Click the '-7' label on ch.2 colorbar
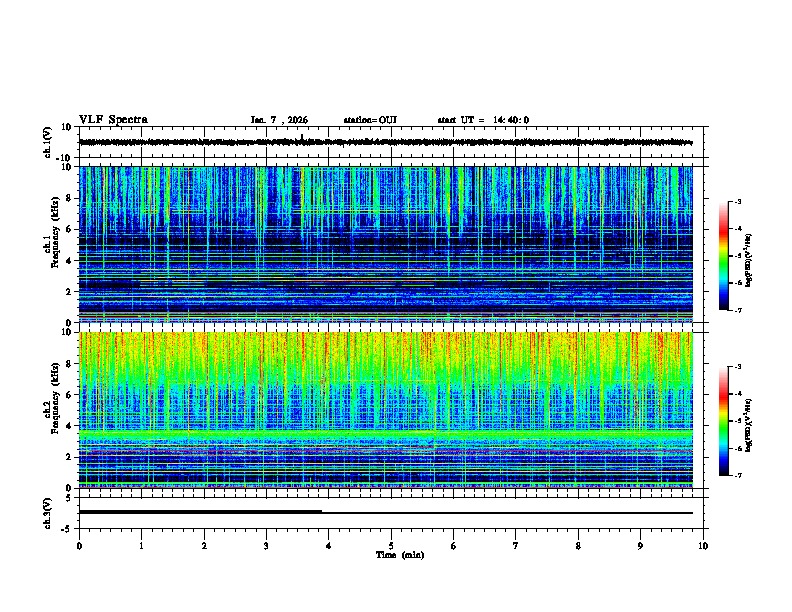 tap(738, 476)
